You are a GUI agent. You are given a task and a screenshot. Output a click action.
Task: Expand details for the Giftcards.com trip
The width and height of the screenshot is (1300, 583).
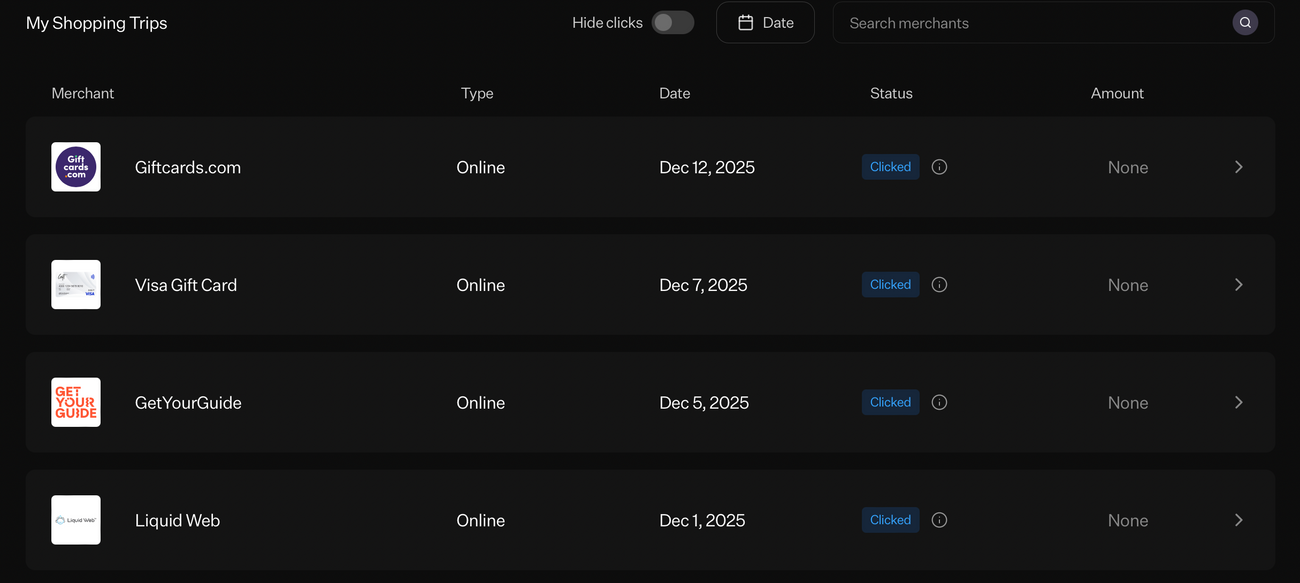click(1238, 166)
